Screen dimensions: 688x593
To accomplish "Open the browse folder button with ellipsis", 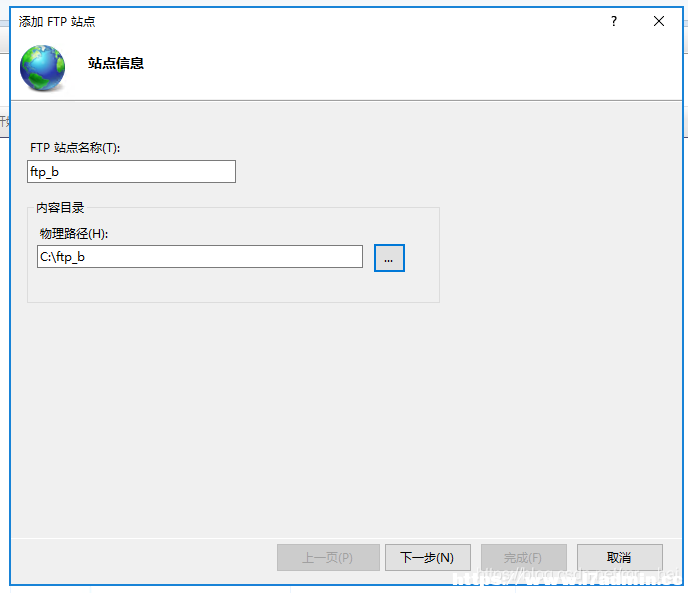I will pyautogui.click(x=389, y=258).
